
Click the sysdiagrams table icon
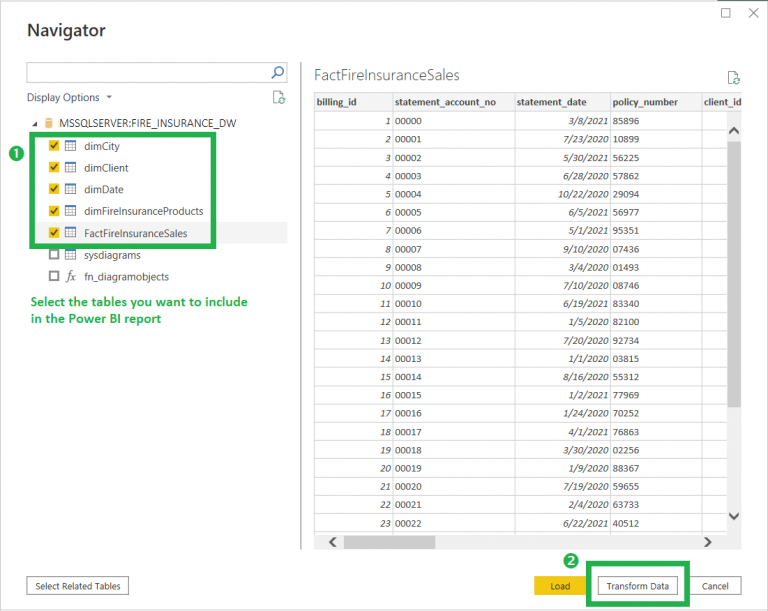[x=71, y=255]
